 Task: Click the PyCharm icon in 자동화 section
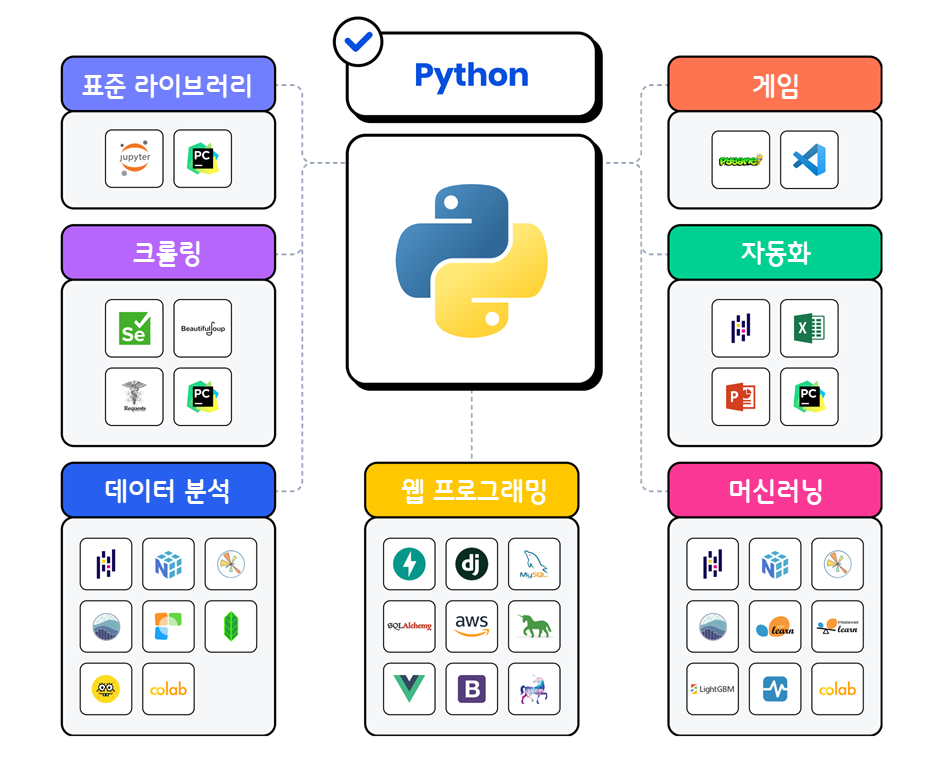(x=809, y=397)
